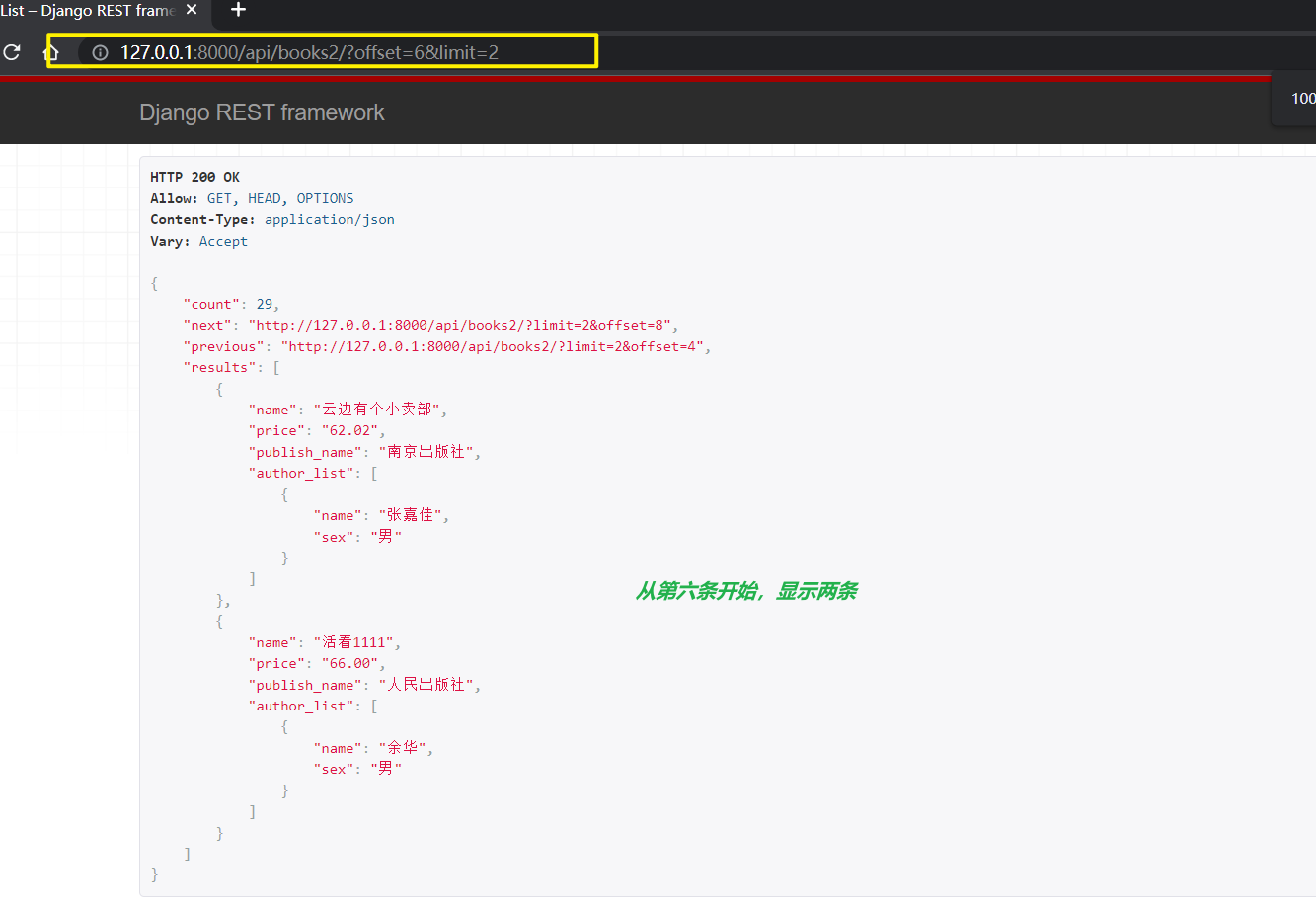Open the Django REST framework brand link
1316x897 pixels.
[x=262, y=112]
